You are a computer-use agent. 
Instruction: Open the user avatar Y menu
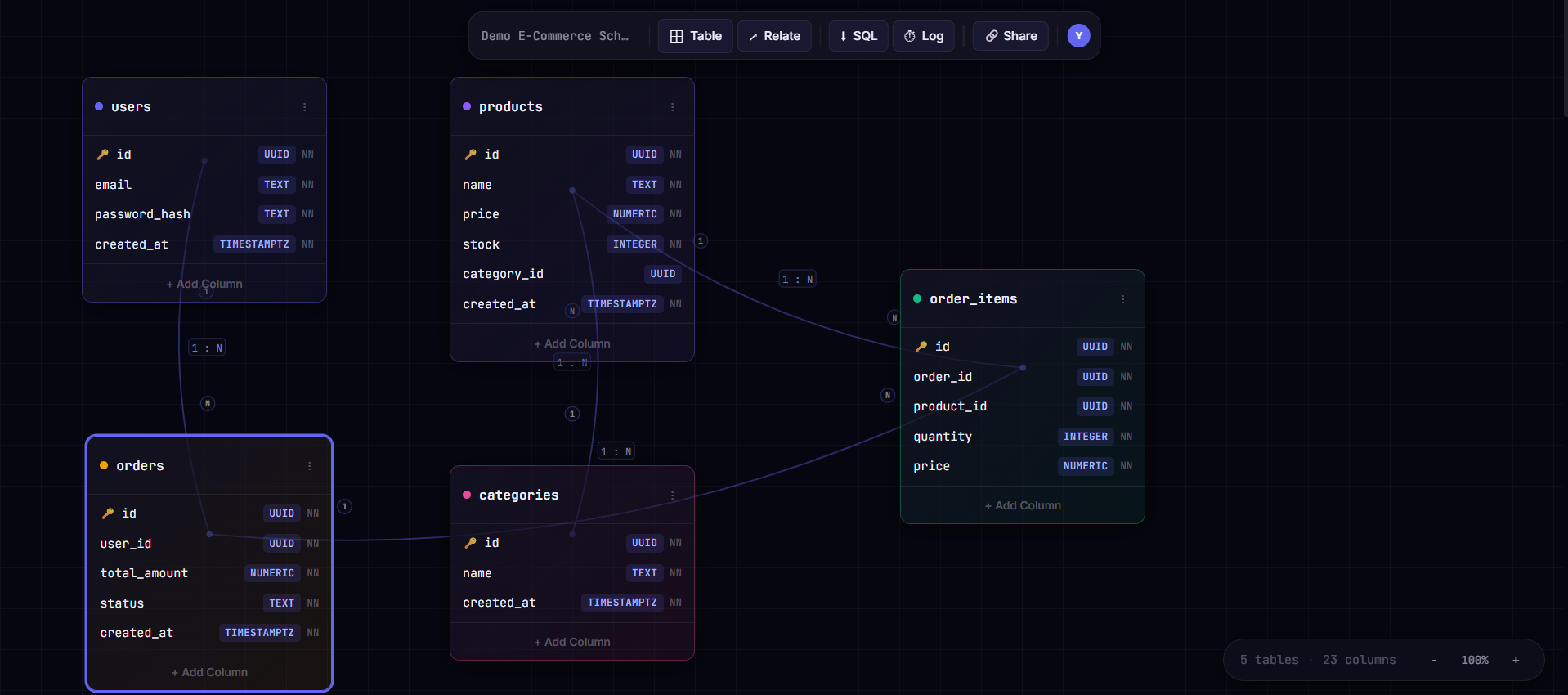(x=1078, y=36)
